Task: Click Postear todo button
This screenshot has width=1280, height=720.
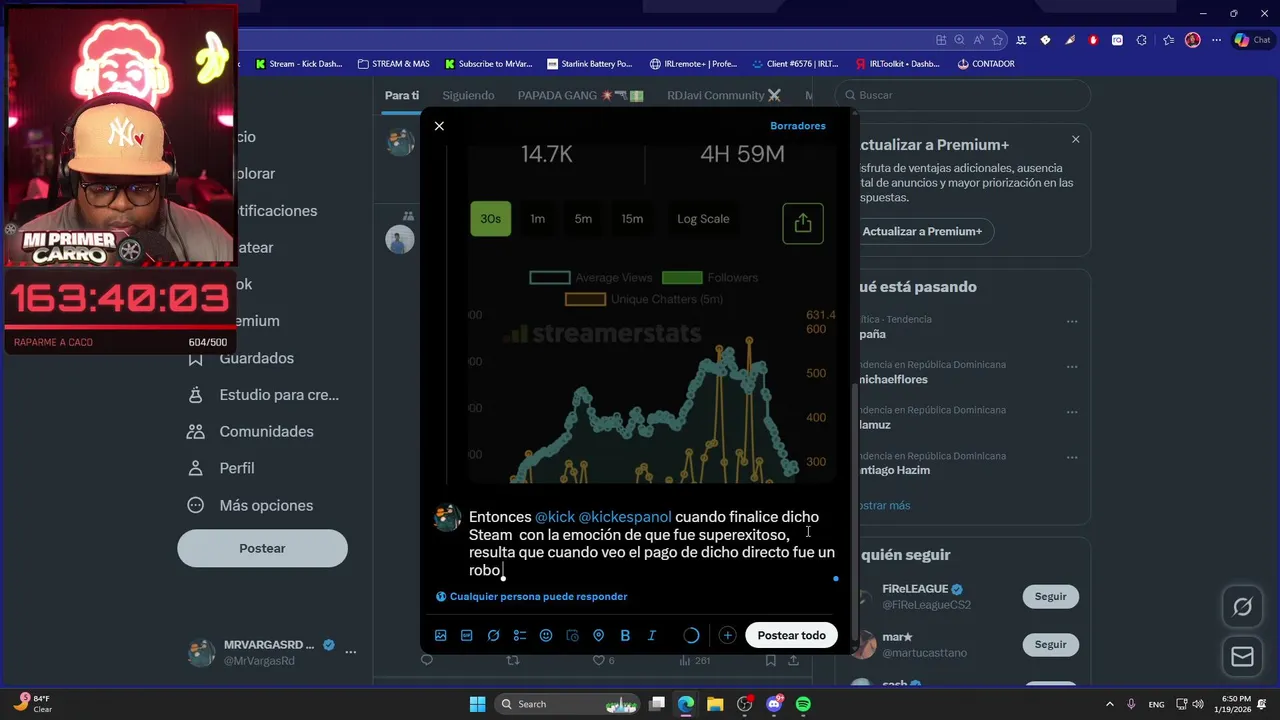Action: point(791,635)
